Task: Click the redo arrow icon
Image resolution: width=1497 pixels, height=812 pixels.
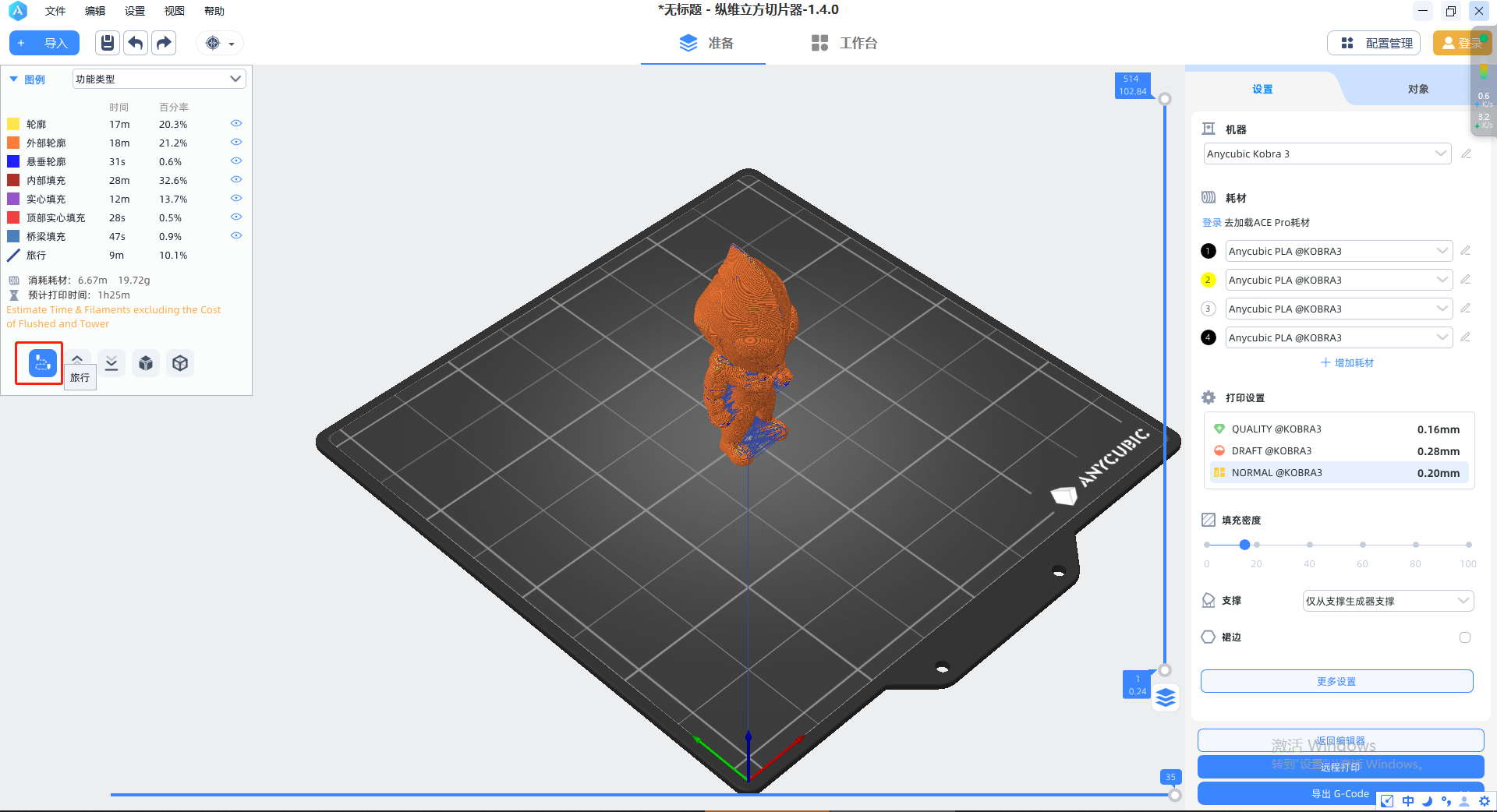Action: pos(164,43)
